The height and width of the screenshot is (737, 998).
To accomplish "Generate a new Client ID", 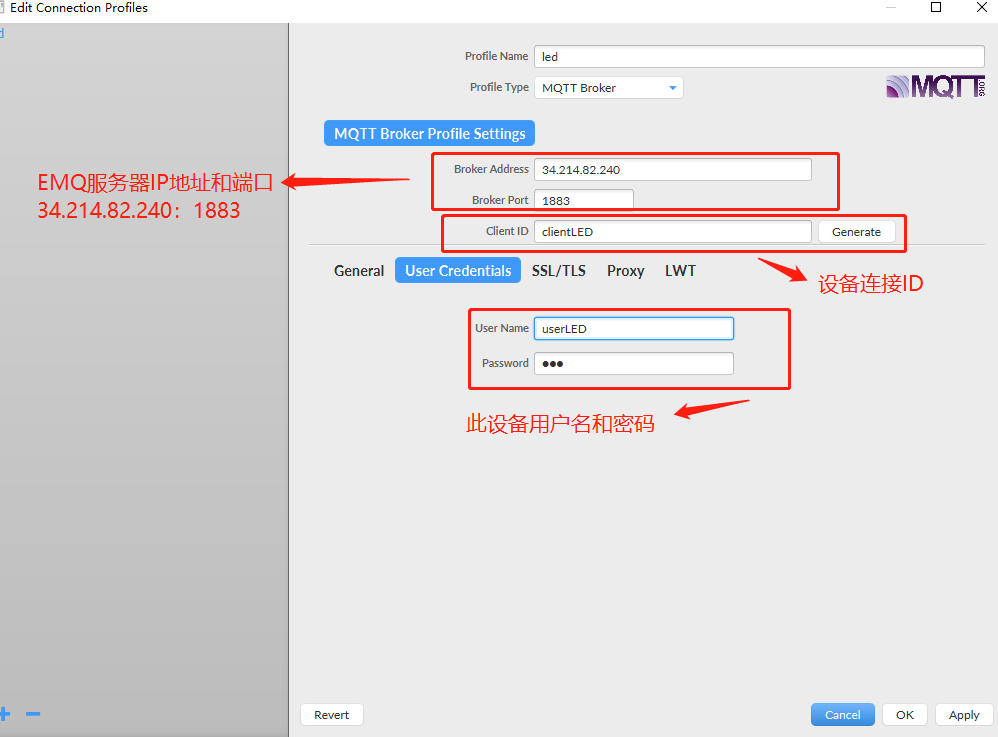I will tap(856, 231).
